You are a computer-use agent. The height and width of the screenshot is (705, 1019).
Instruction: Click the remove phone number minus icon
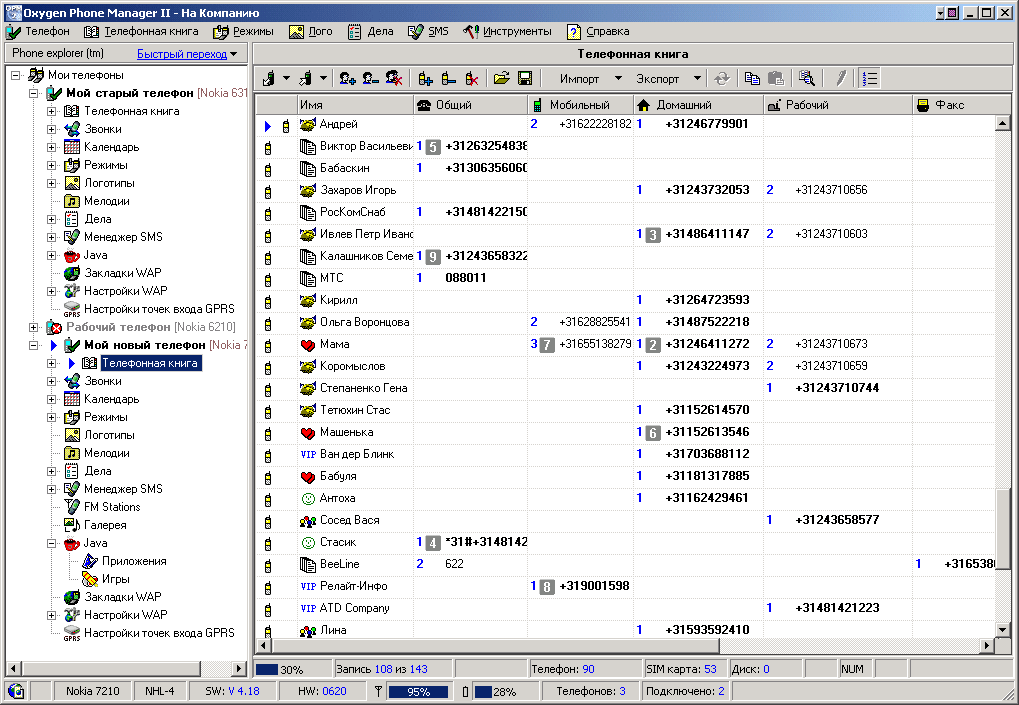[x=448, y=79]
